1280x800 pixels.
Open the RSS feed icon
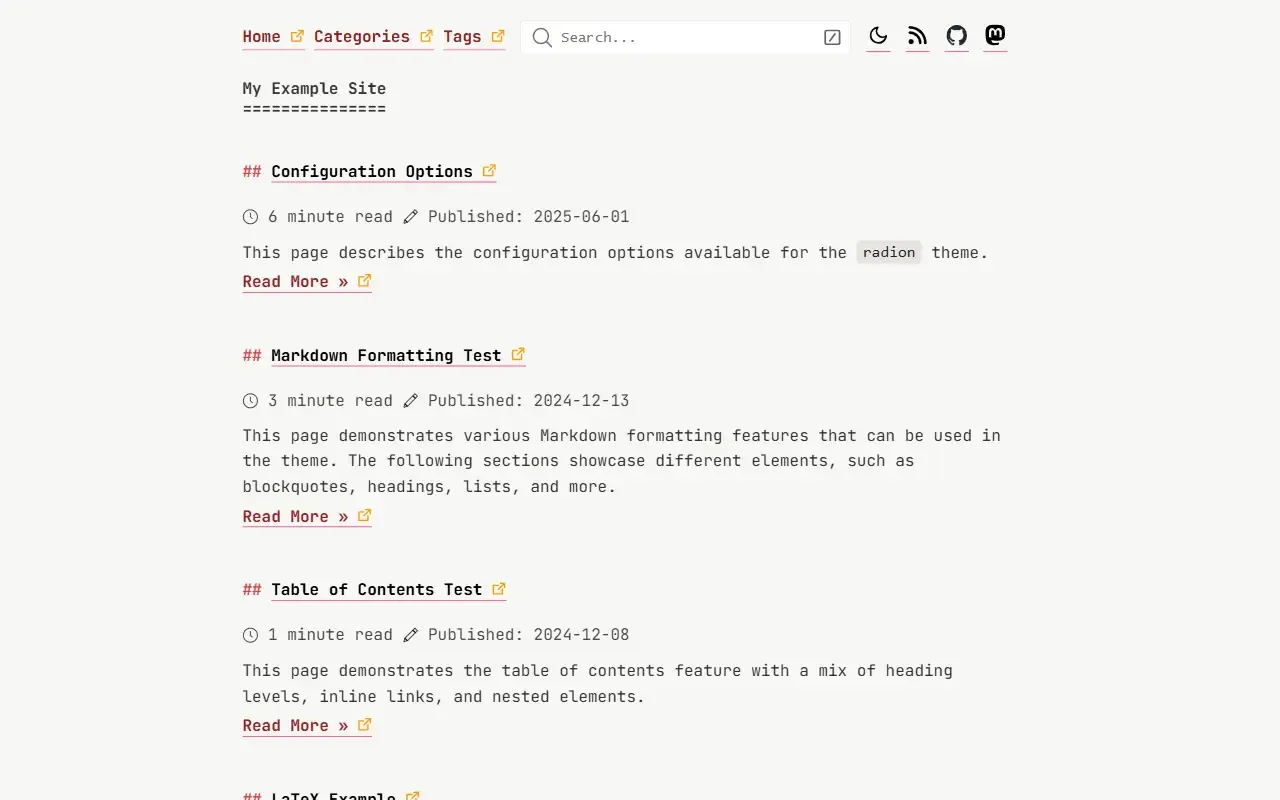(x=917, y=37)
